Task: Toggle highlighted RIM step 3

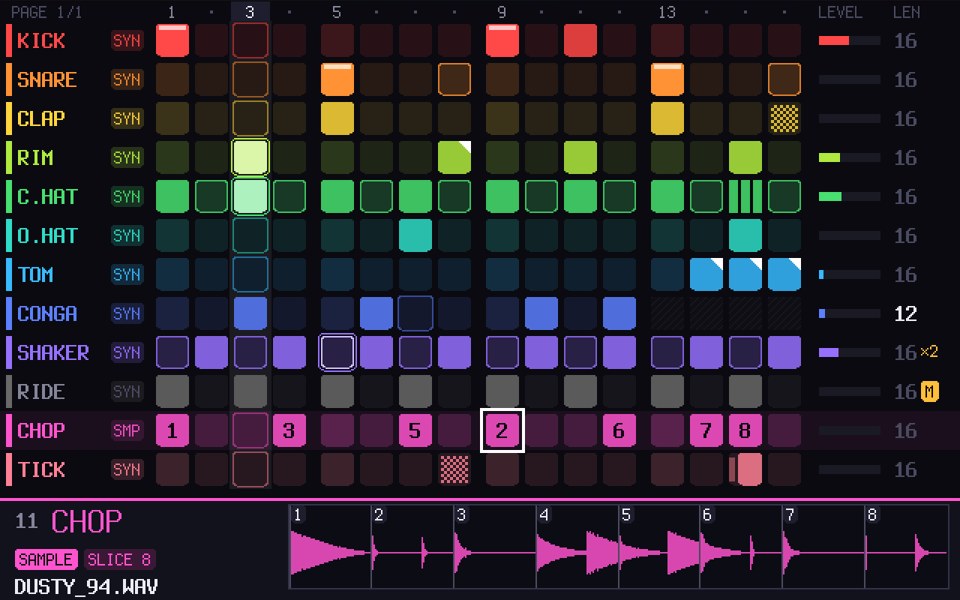Action: 250,157
